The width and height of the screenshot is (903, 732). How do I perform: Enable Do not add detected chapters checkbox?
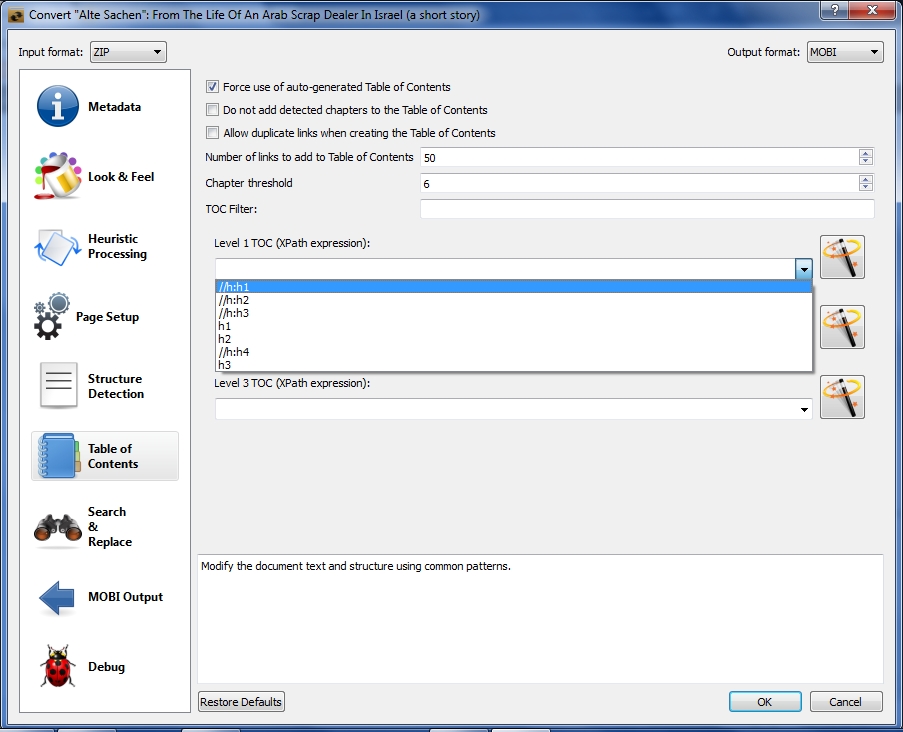213,110
